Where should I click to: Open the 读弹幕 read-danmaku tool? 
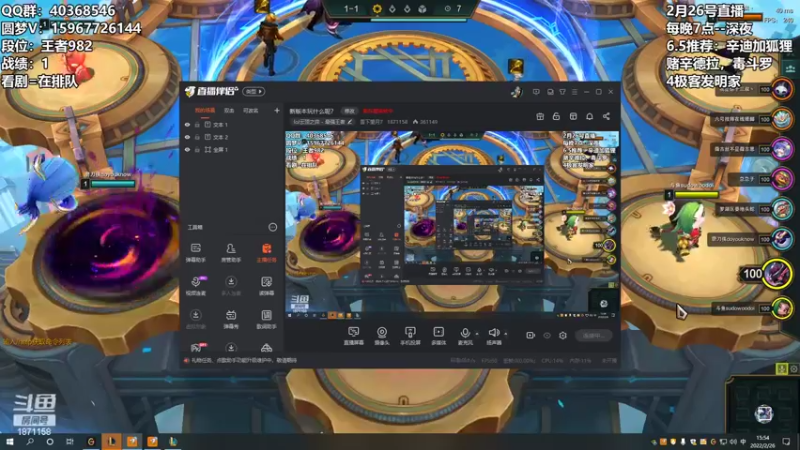tap(266, 286)
